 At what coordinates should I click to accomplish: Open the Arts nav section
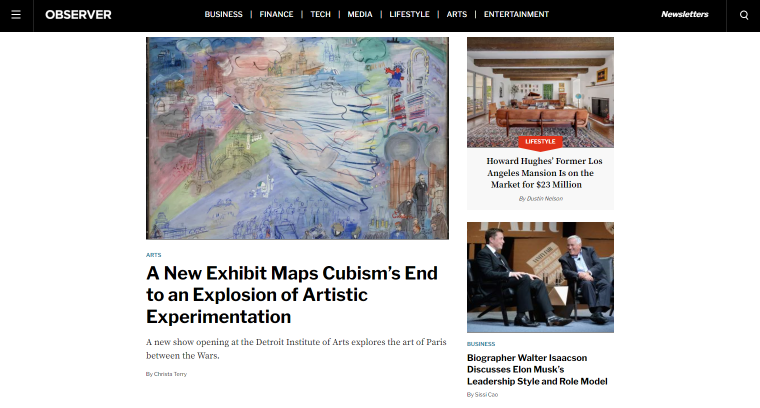[x=457, y=15]
